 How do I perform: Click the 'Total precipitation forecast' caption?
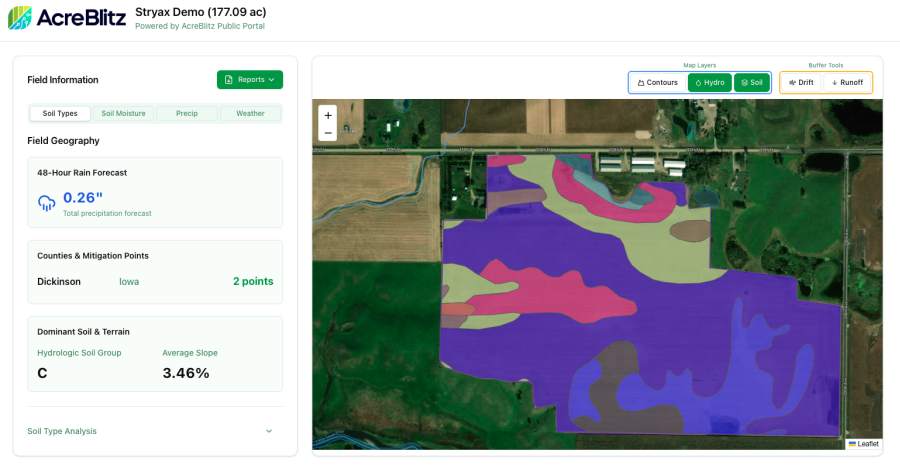click(107, 214)
